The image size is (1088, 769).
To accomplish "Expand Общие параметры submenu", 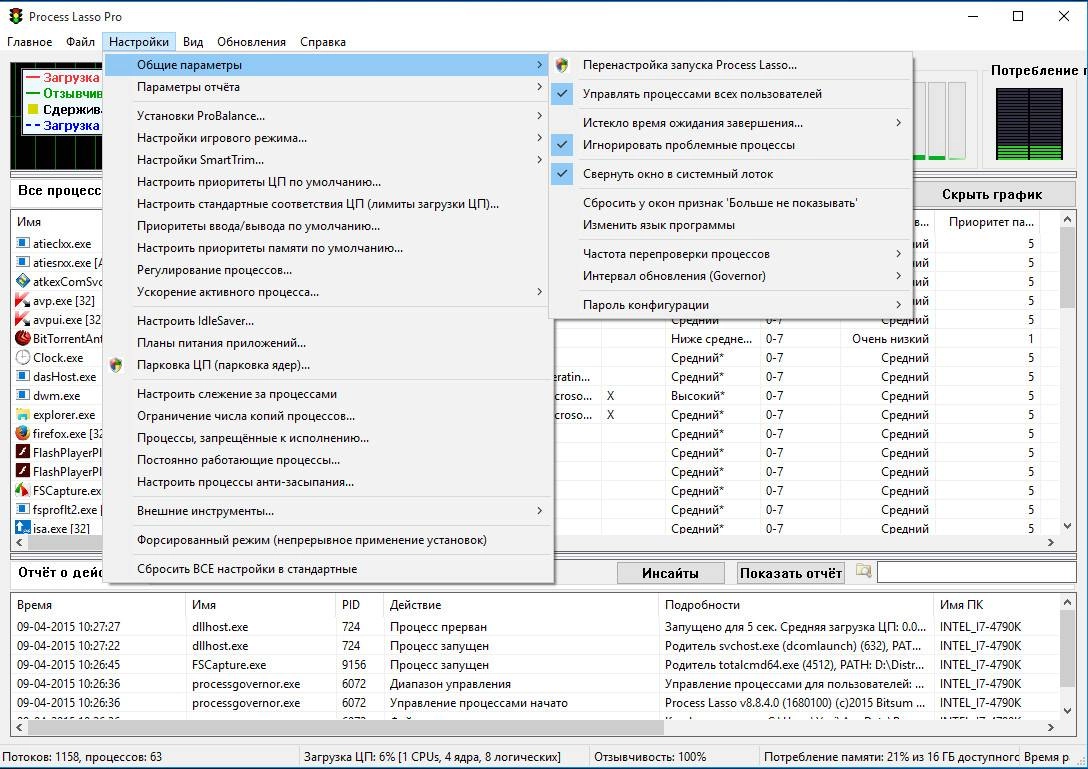I will pyautogui.click(x=328, y=65).
